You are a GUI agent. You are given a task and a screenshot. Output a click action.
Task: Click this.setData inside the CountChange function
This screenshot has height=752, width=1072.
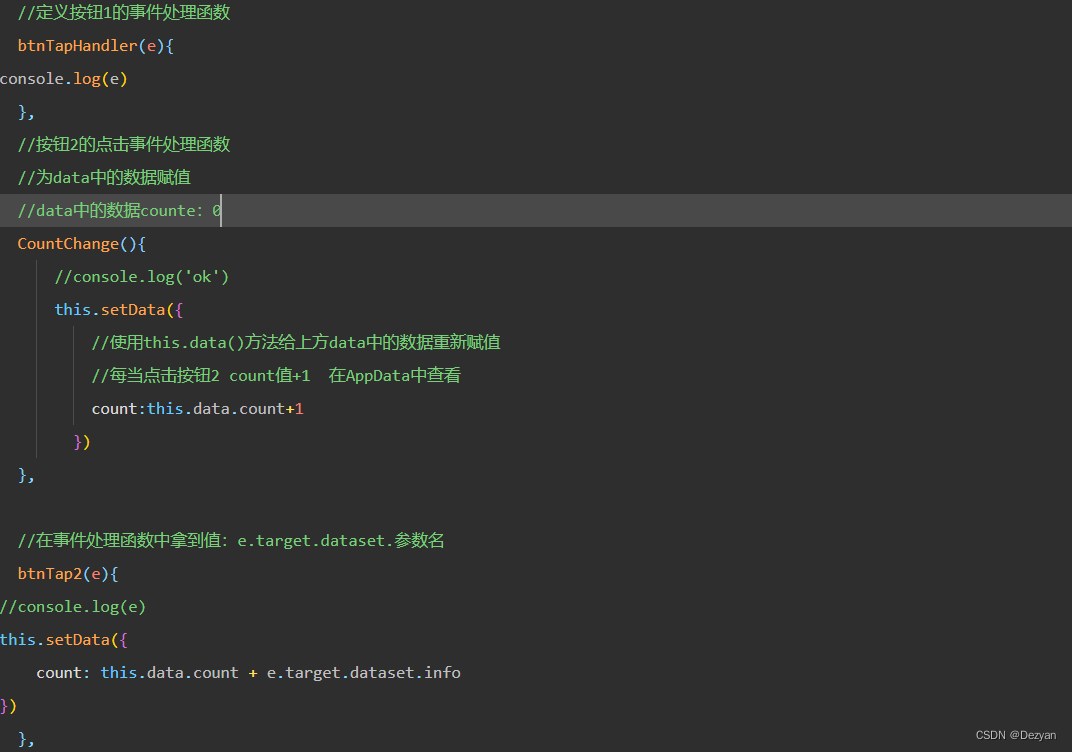point(110,310)
